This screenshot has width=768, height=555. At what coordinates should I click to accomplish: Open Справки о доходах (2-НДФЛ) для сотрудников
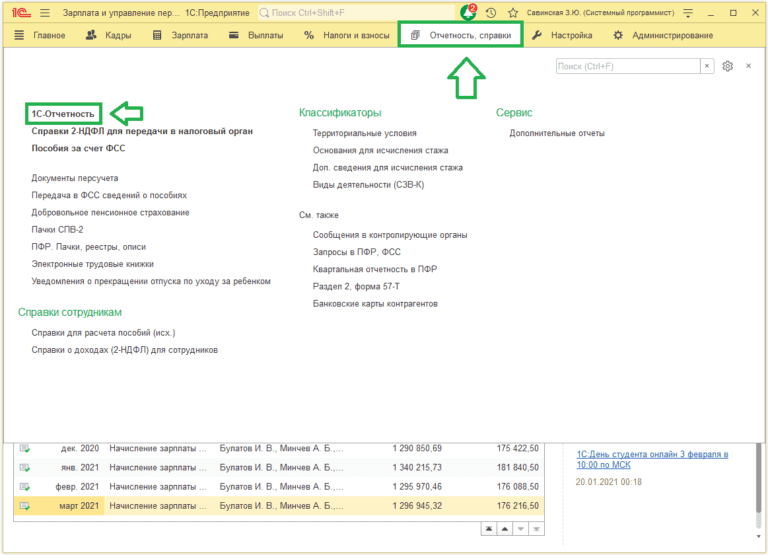(x=124, y=350)
